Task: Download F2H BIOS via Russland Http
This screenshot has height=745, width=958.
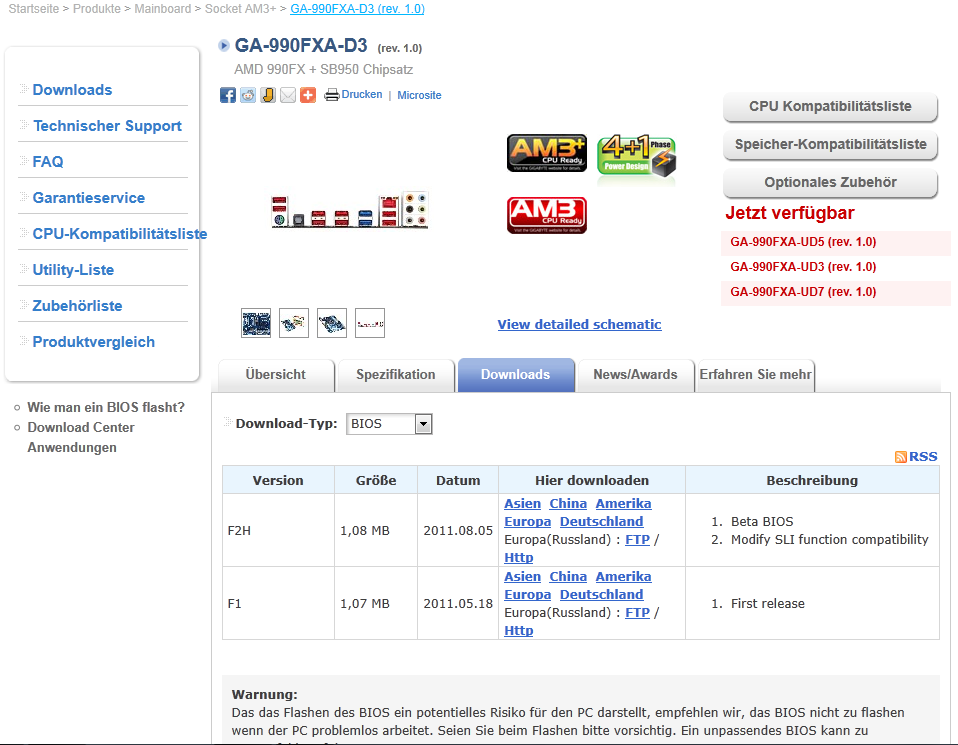Action: click(x=519, y=558)
